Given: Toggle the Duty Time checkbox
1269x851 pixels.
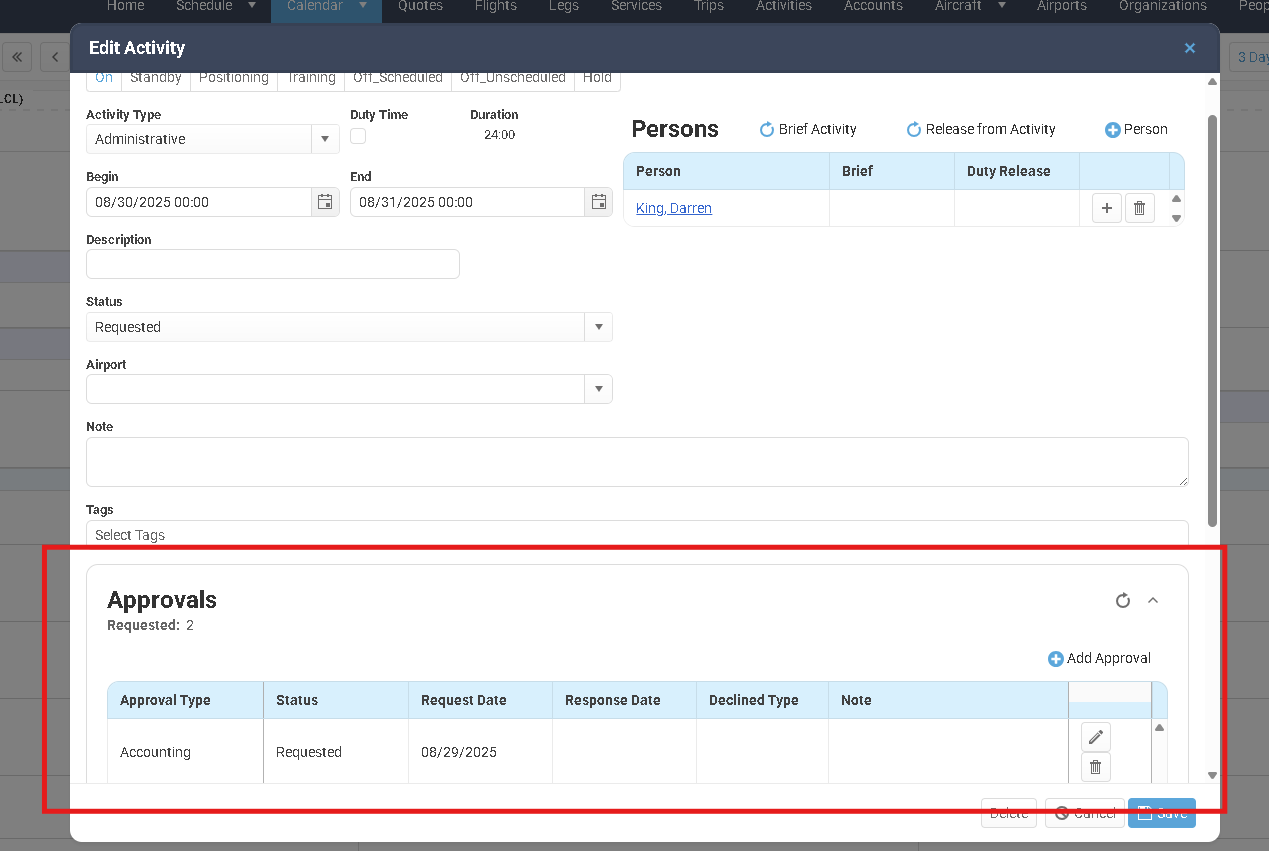Looking at the screenshot, I should [358, 136].
